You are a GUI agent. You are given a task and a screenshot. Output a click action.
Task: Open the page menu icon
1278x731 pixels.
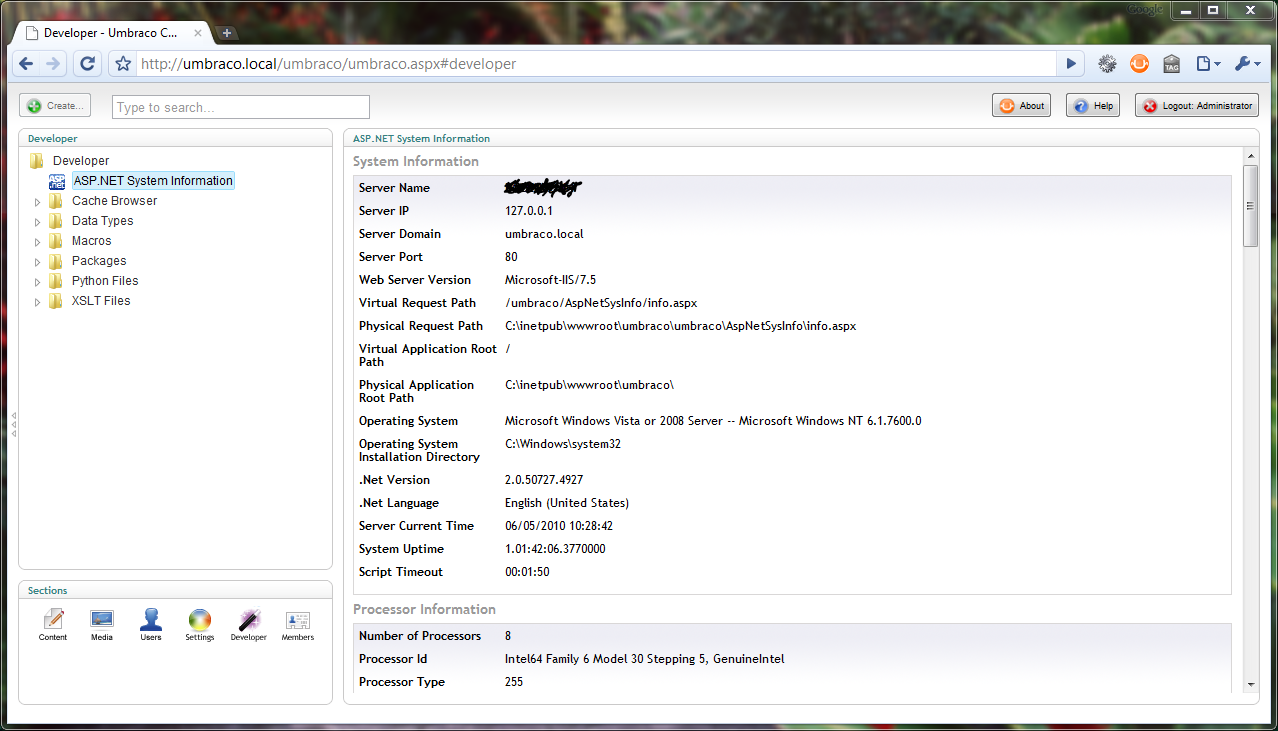(1208, 64)
